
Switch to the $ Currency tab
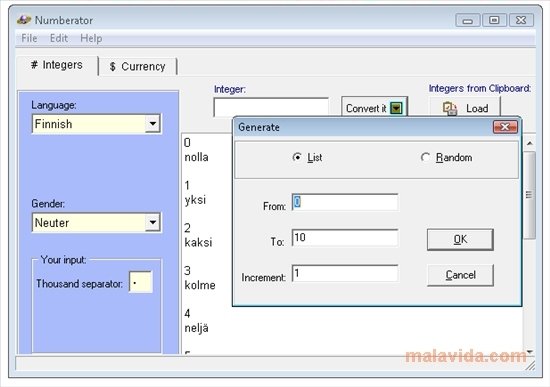click(x=138, y=66)
